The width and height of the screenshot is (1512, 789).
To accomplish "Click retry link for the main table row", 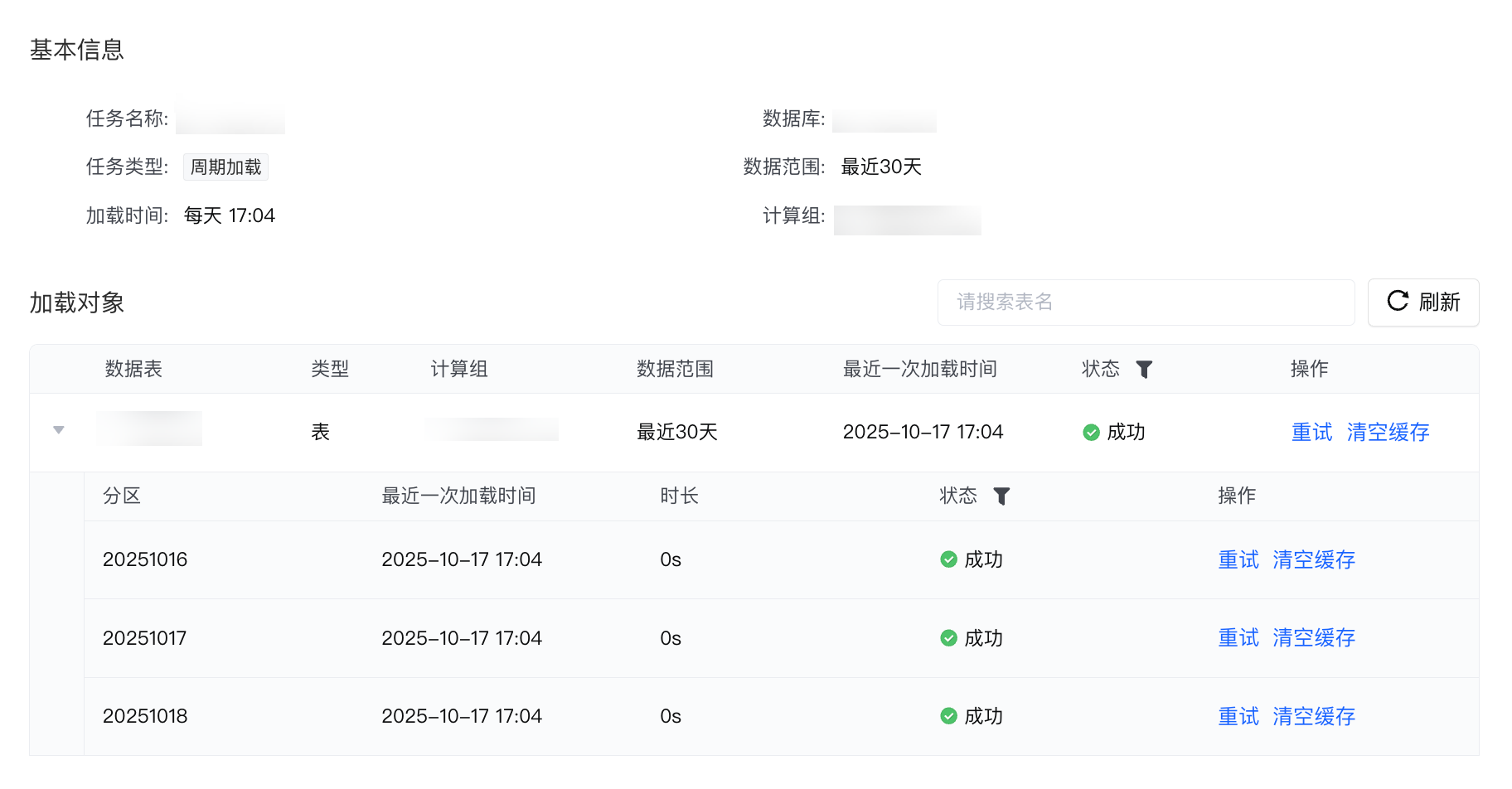I will (x=1311, y=432).
